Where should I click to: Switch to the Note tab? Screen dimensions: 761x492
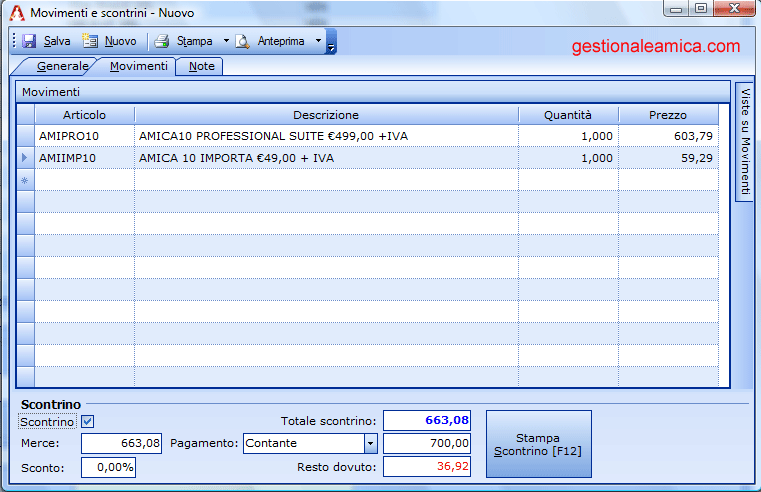(201, 66)
